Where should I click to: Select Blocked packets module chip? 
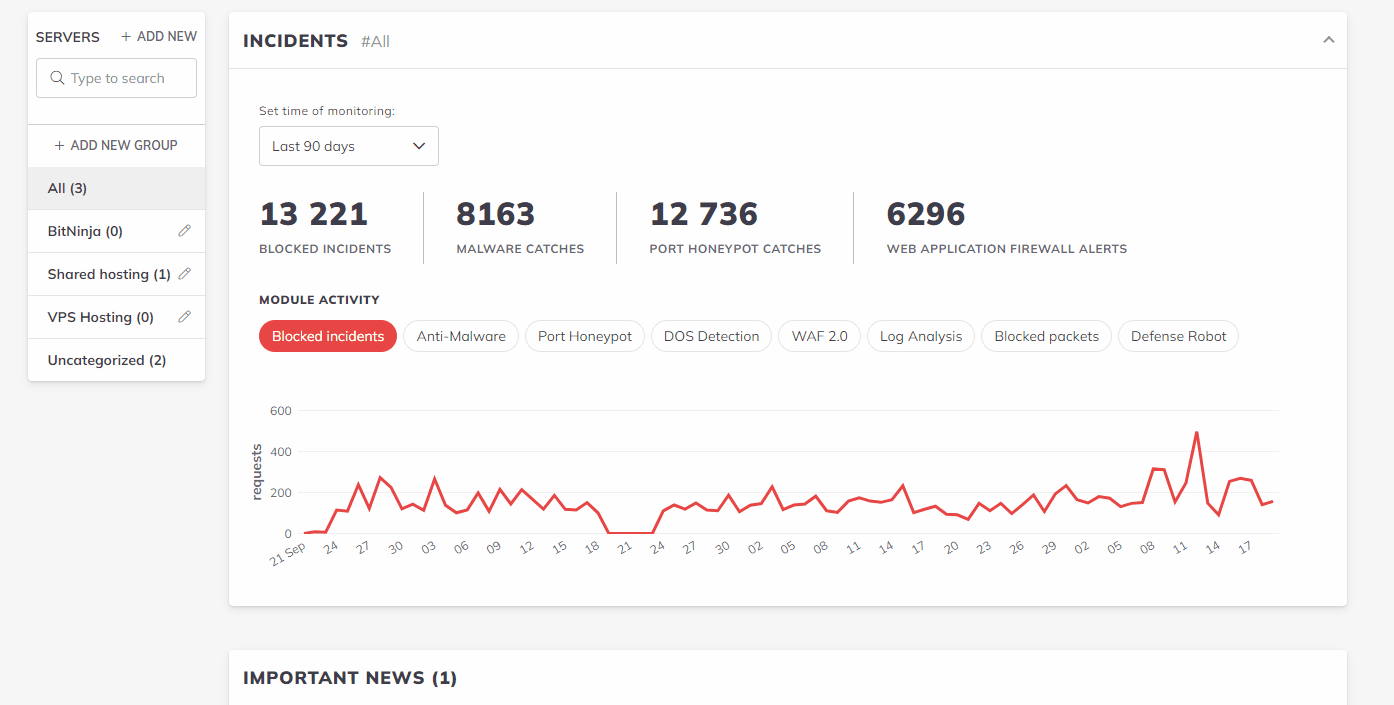tap(1046, 337)
